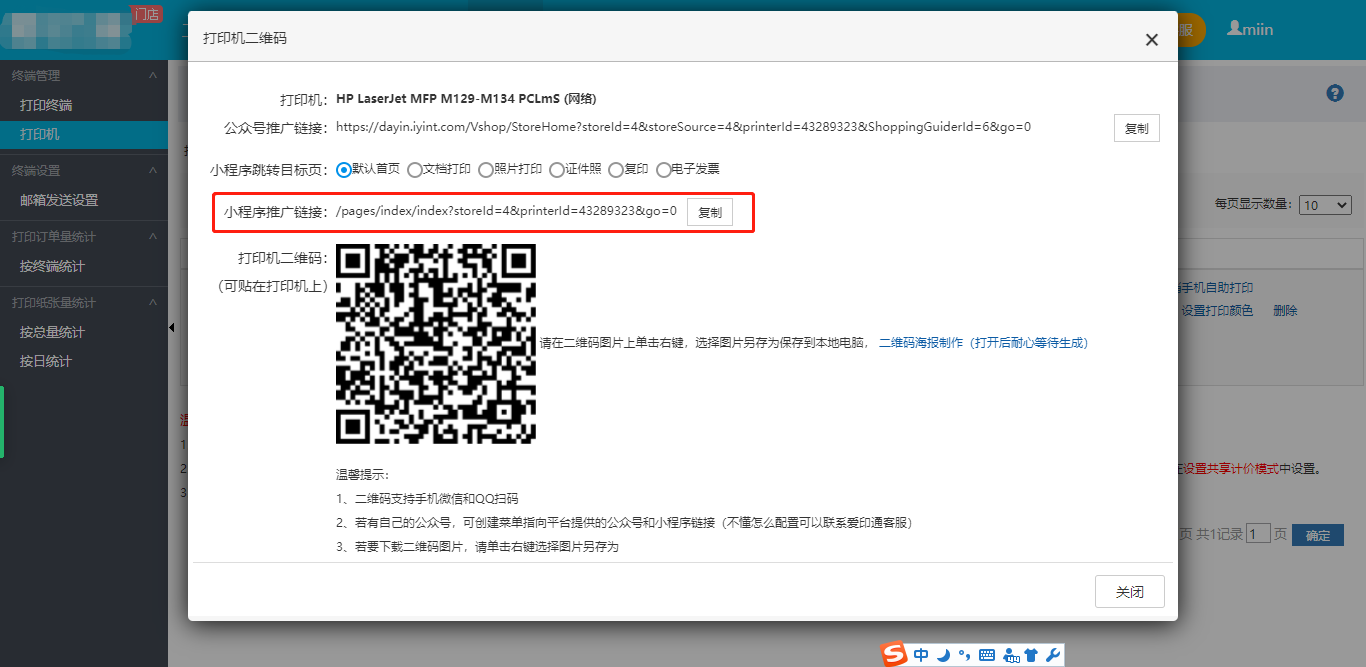This screenshot has height=667, width=1366.
Task: Close the 打印机二维码 dialog with the X
Action: [x=1152, y=40]
